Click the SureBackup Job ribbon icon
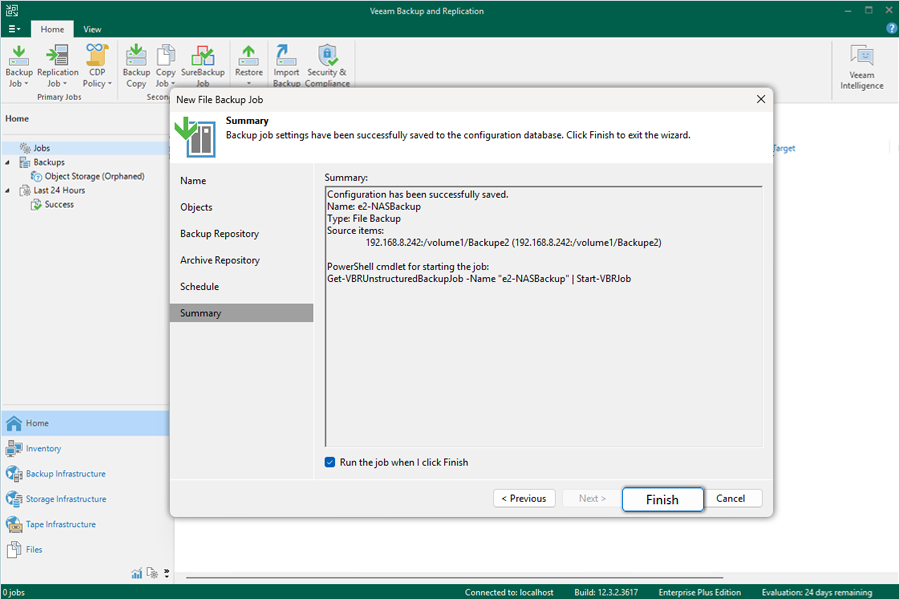 click(203, 66)
